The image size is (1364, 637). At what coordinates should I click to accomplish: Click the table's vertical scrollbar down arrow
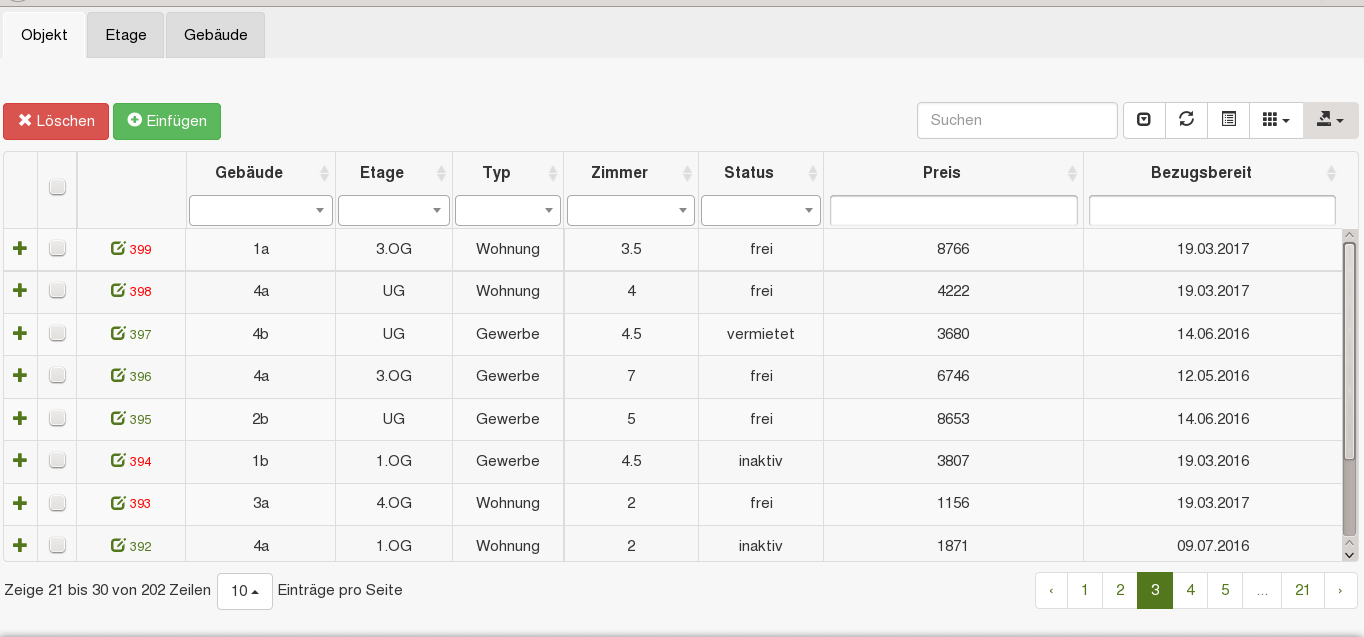point(1349,553)
